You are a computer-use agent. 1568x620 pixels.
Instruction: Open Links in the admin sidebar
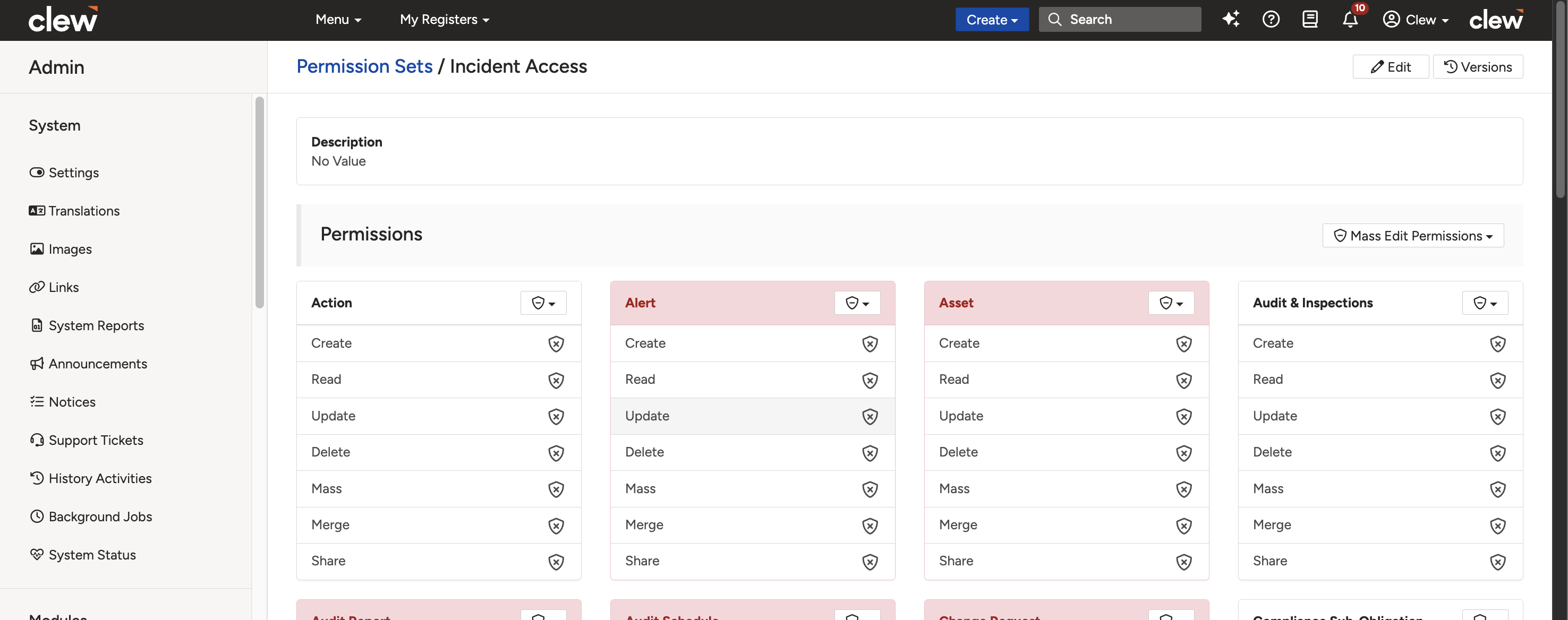[54, 287]
